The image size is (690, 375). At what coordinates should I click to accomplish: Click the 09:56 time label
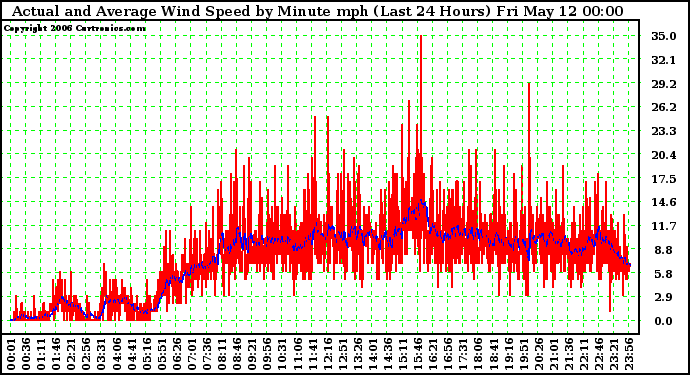coord(267,354)
